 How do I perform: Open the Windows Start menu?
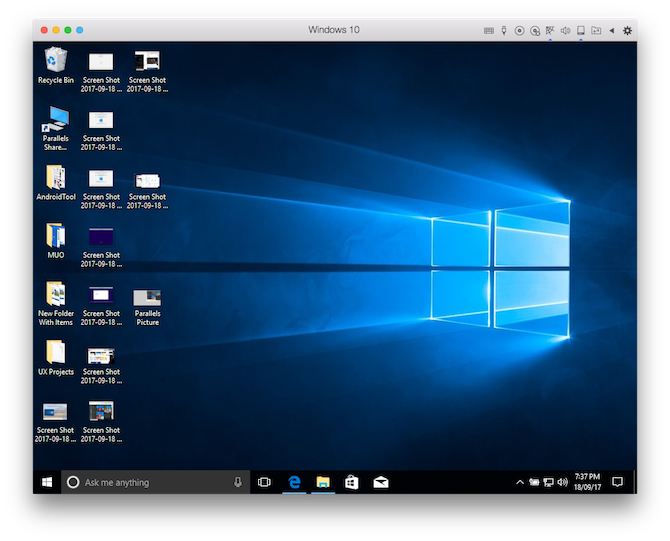click(x=47, y=482)
